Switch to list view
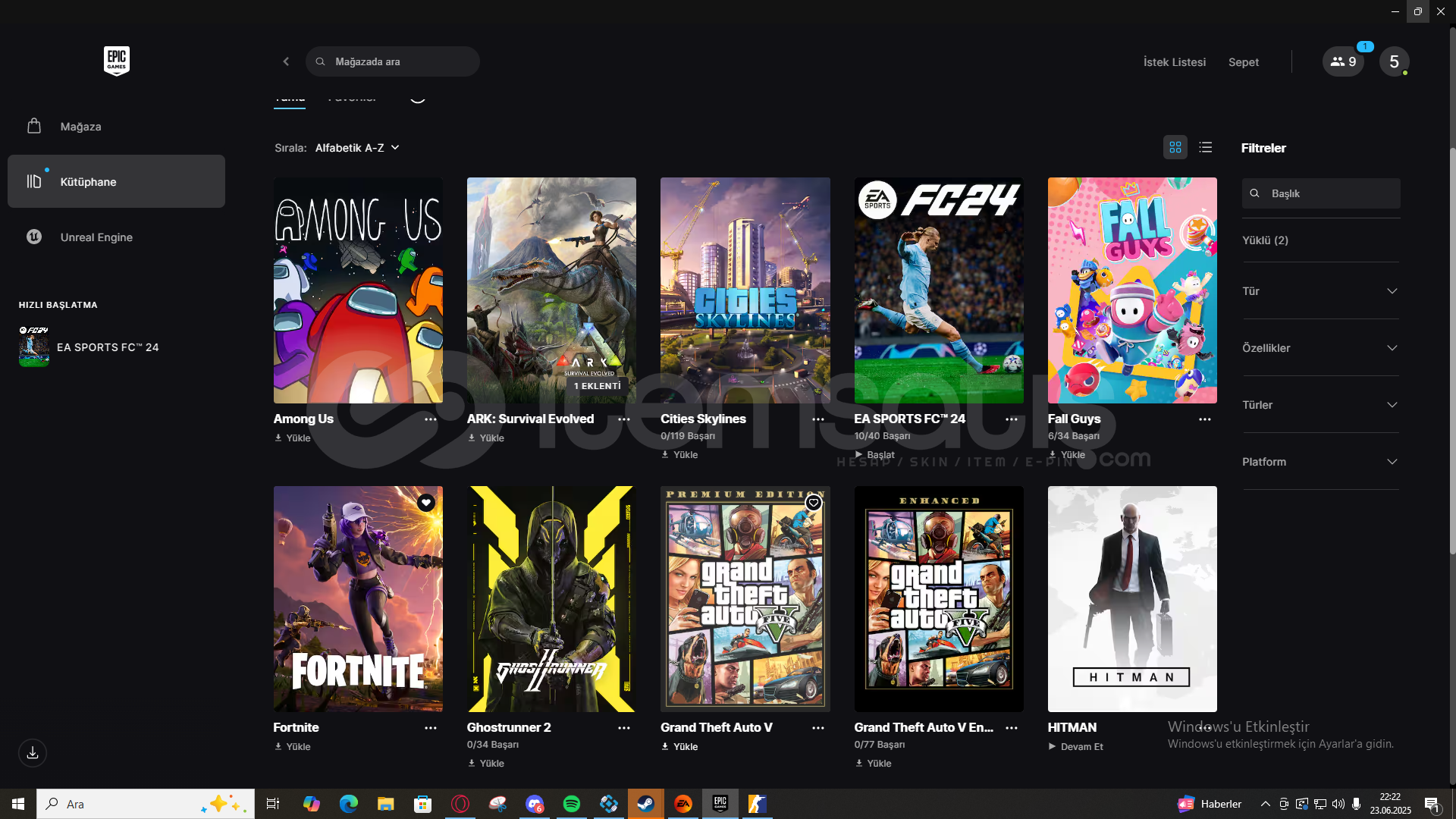This screenshot has width=1456, height=819. coord(1206,147)
